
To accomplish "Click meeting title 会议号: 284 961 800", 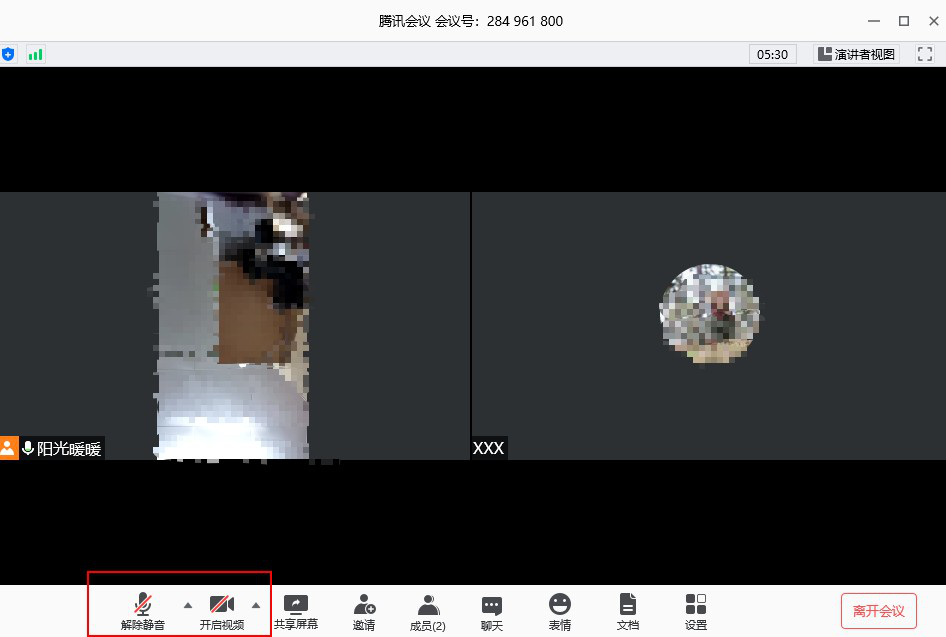I will (x=471, y=21).
